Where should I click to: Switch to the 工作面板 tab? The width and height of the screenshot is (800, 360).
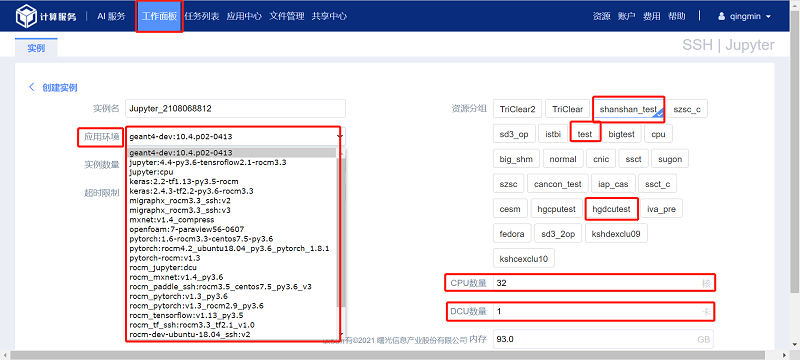coord(159,16)
